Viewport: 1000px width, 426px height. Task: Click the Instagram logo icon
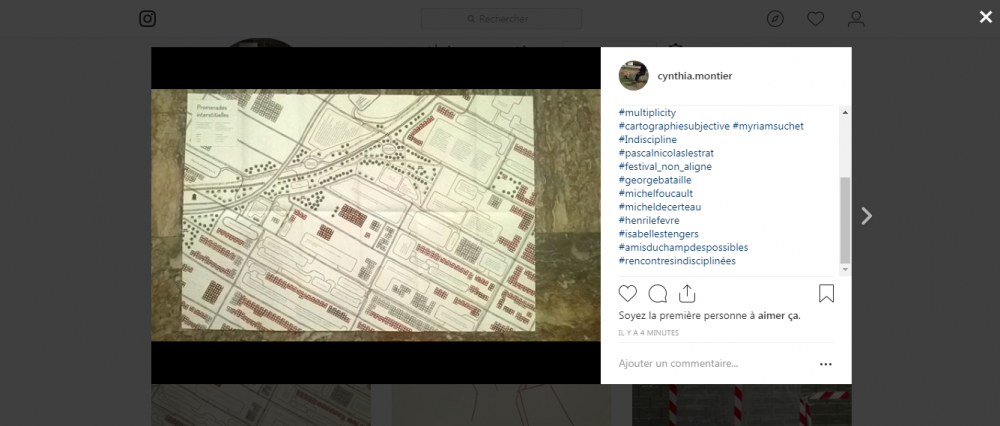click(147, 19)
